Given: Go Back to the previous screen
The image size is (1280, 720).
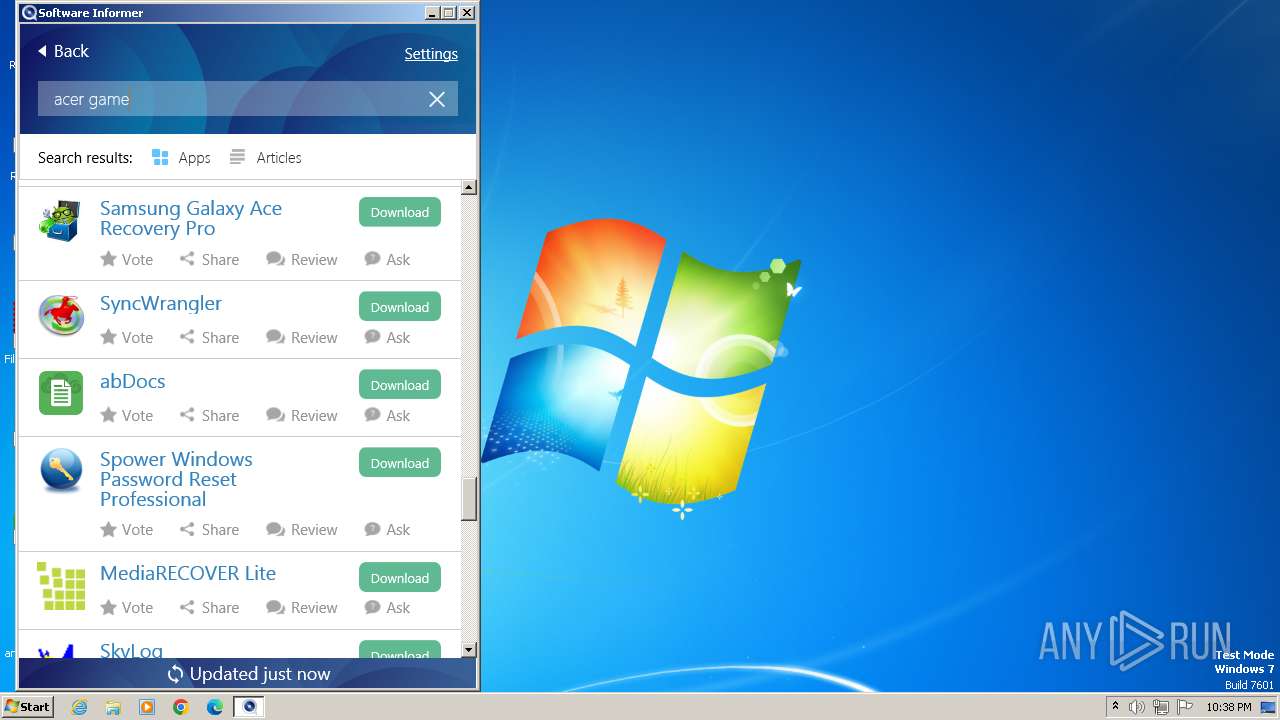Looking at the screenshot, I should pyautogui.click(x=63, y=51).
